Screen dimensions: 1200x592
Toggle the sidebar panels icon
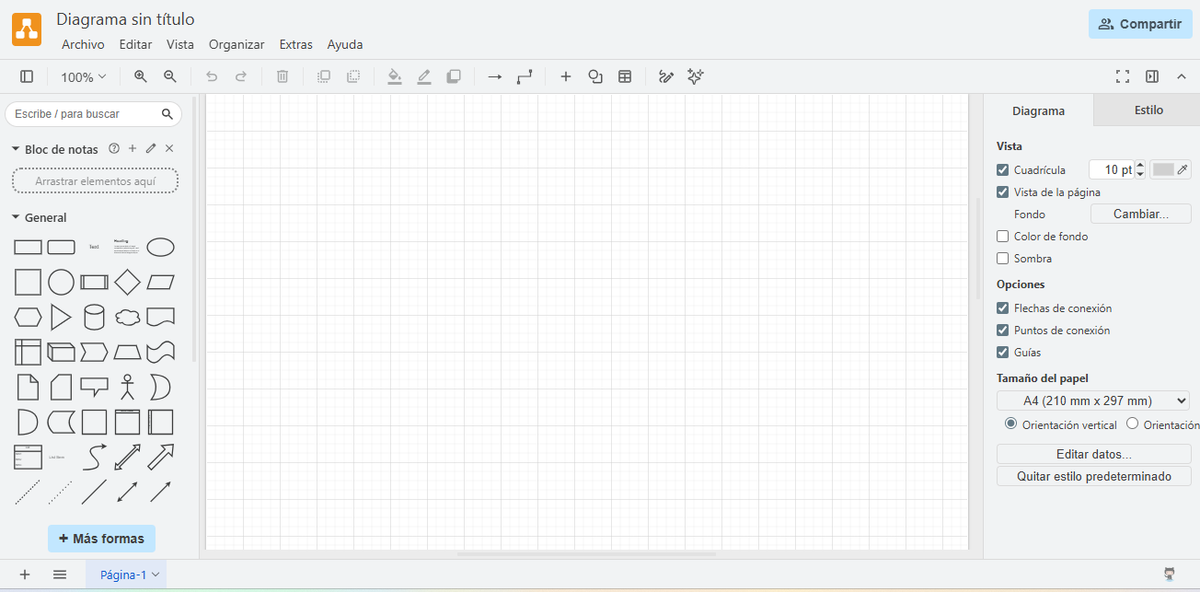[27, 77]
